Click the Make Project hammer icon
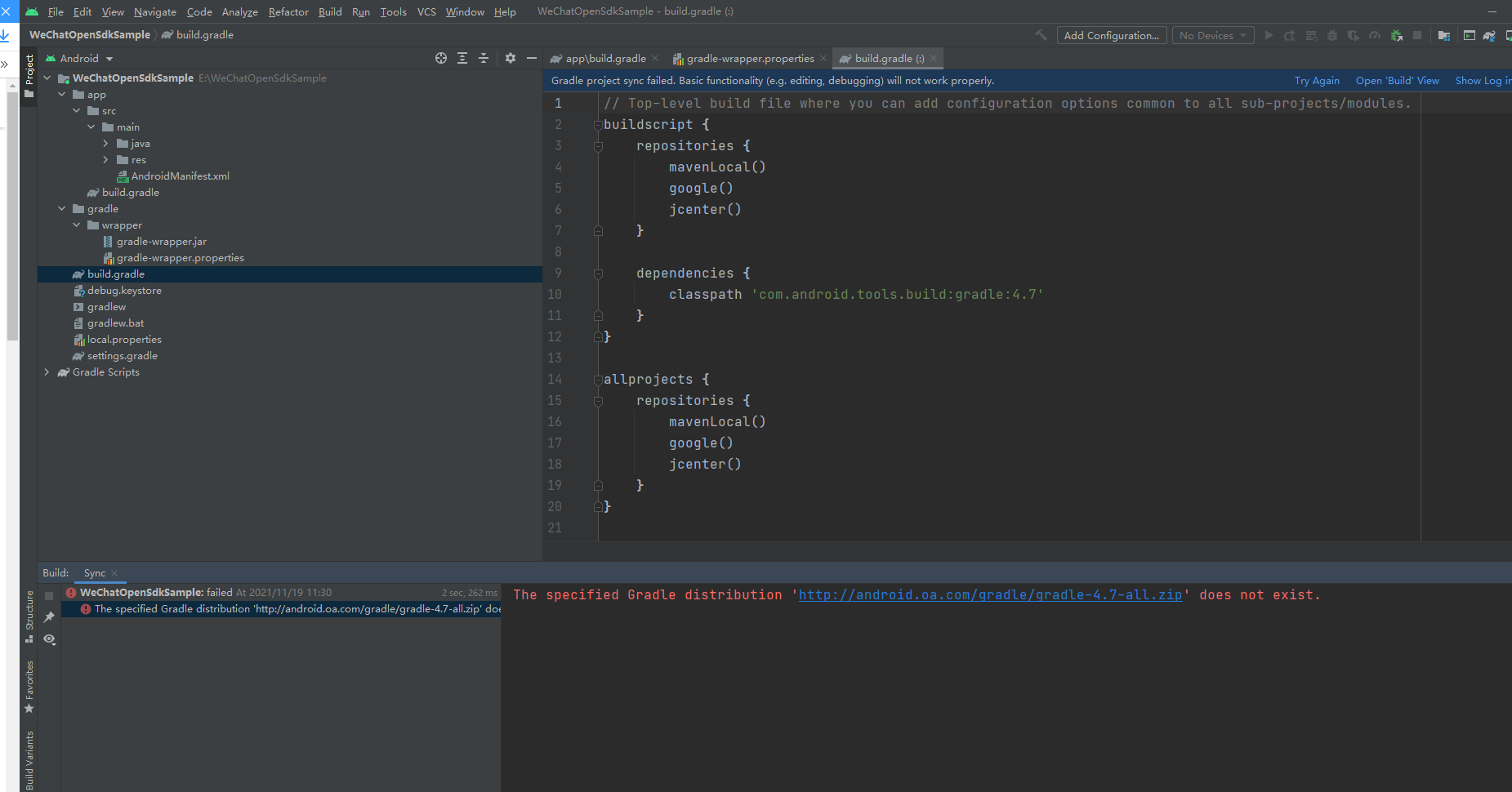The height and width of the screenshot is (792, 1512). pos(1041,35)
